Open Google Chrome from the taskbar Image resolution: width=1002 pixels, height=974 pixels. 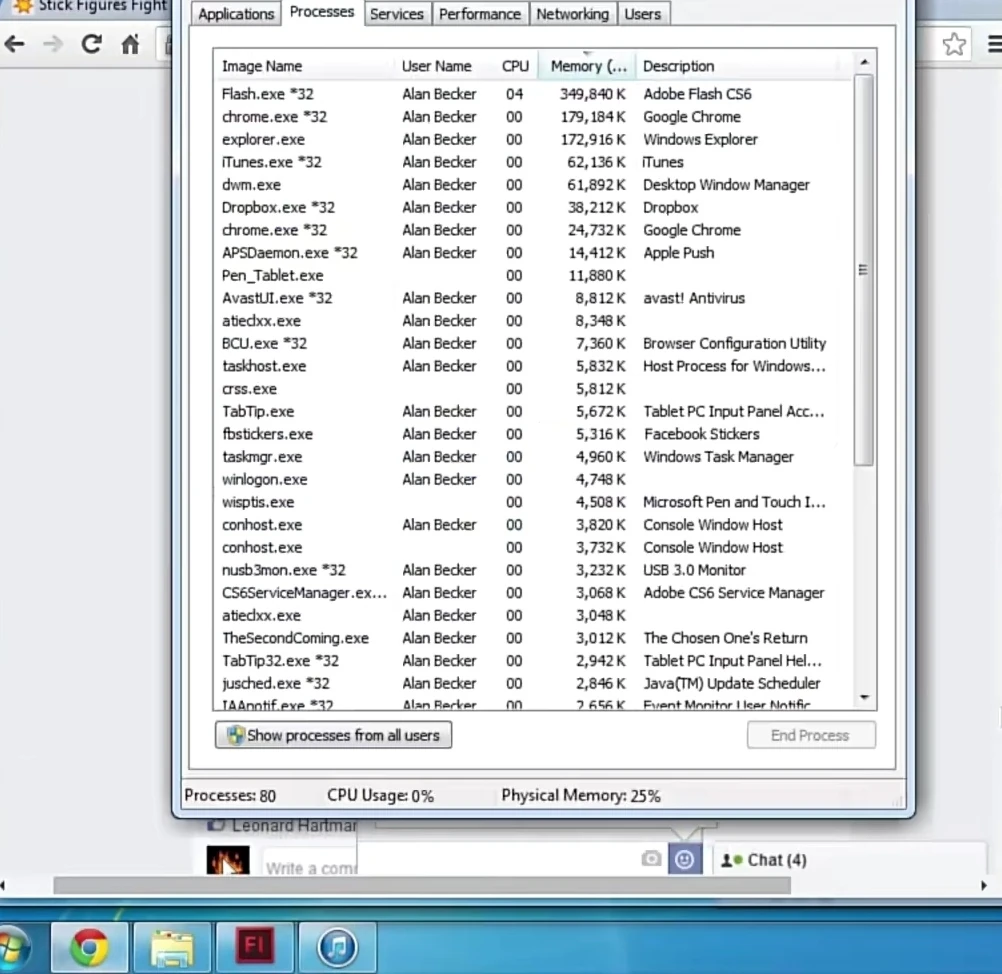tap(89, 947)
